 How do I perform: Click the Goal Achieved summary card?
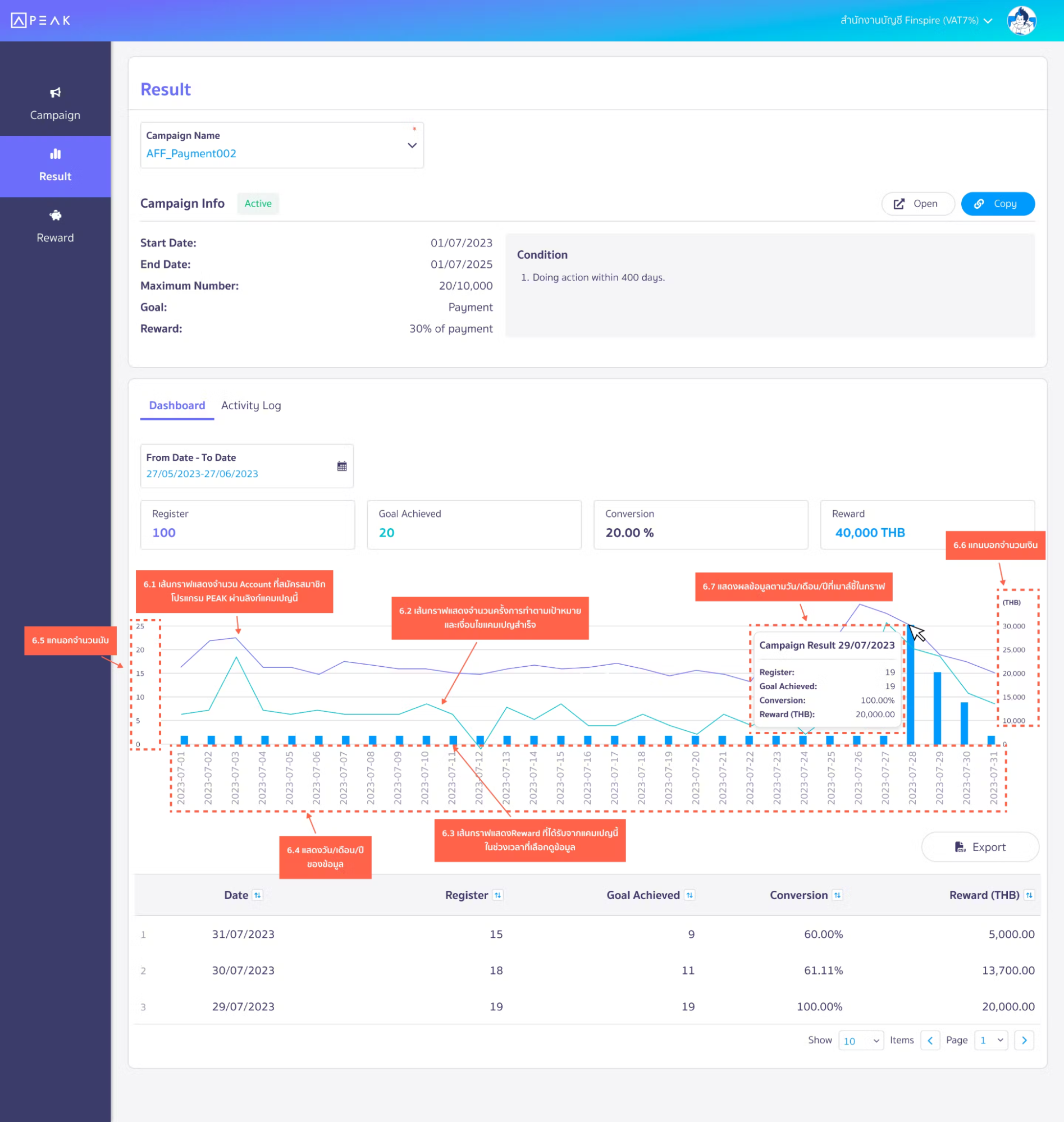click(x=474, y=524)
